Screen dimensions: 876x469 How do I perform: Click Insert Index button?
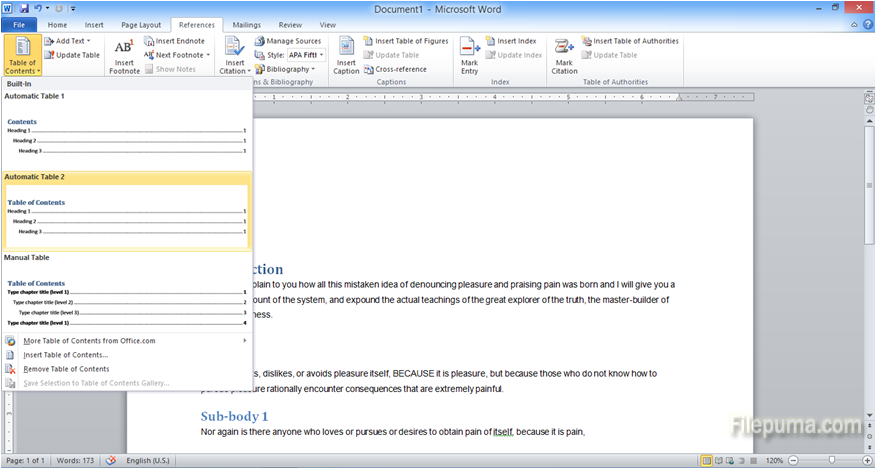pyautogui.click(x=510, y=41)
